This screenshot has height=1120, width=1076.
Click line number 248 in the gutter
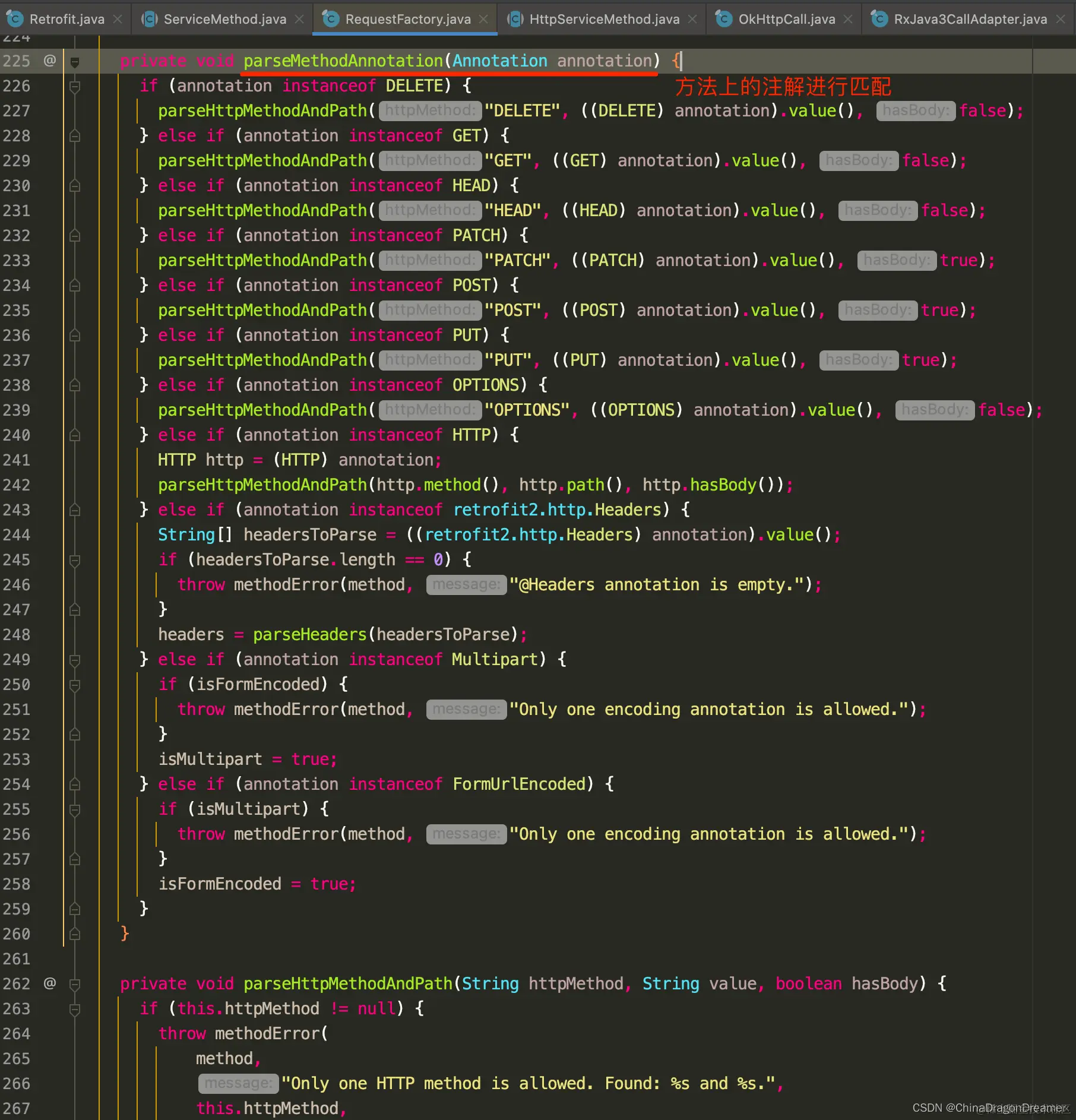[17, 634]
